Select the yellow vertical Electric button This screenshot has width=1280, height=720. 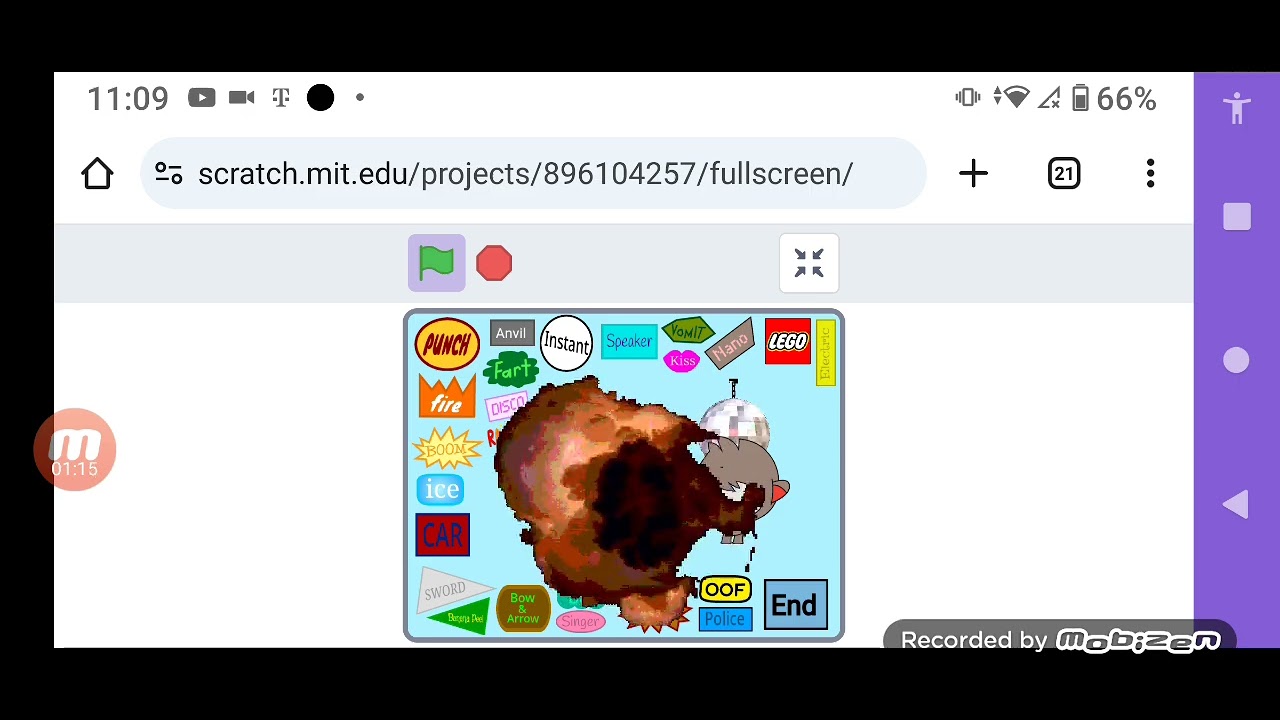point(825,353)
